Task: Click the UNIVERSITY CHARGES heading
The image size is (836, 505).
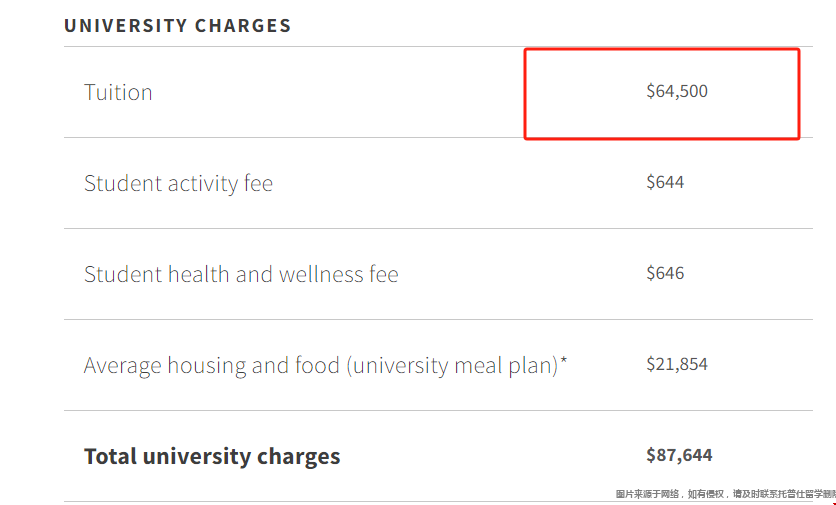Action: (x=178, y=26)
